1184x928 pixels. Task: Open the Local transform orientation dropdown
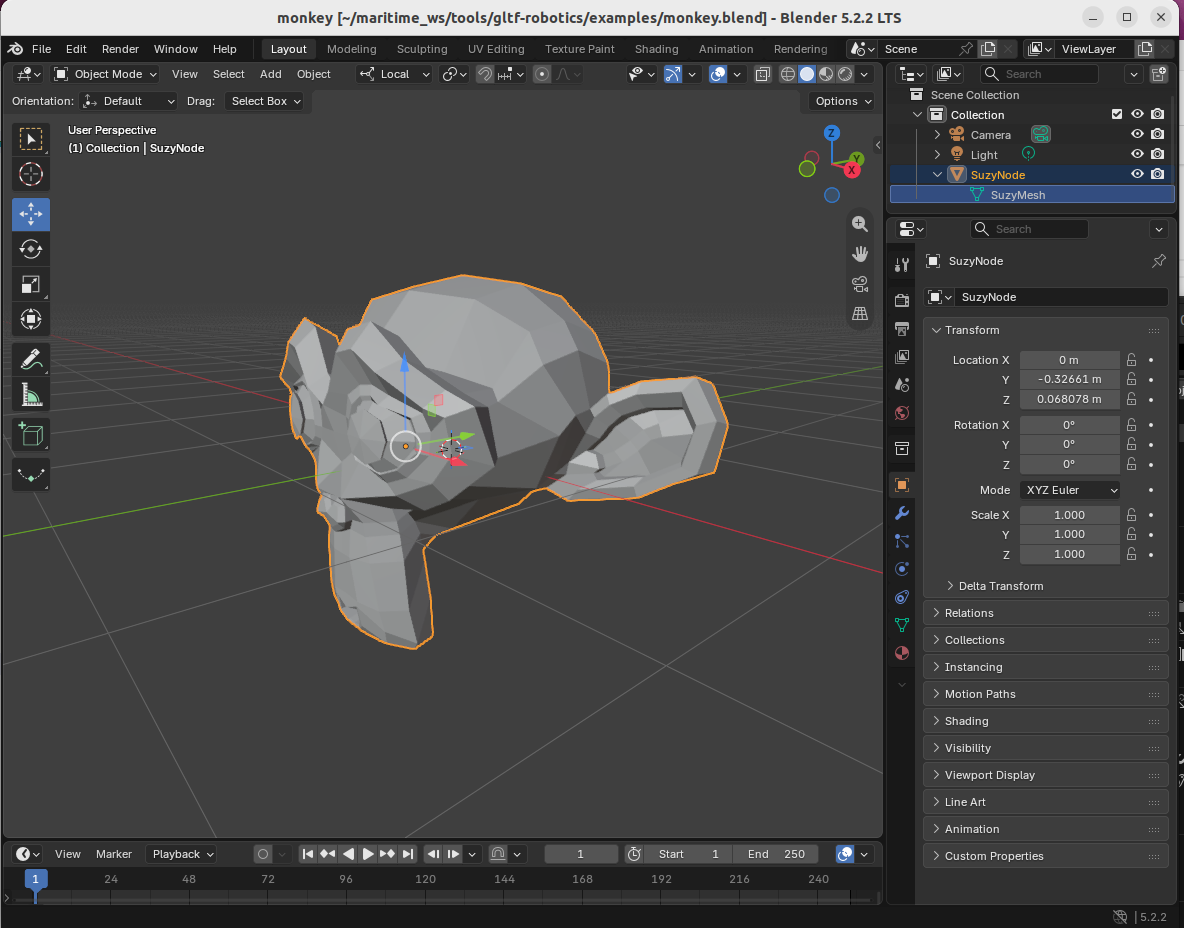pyautogui.click(x=394, y=74)
